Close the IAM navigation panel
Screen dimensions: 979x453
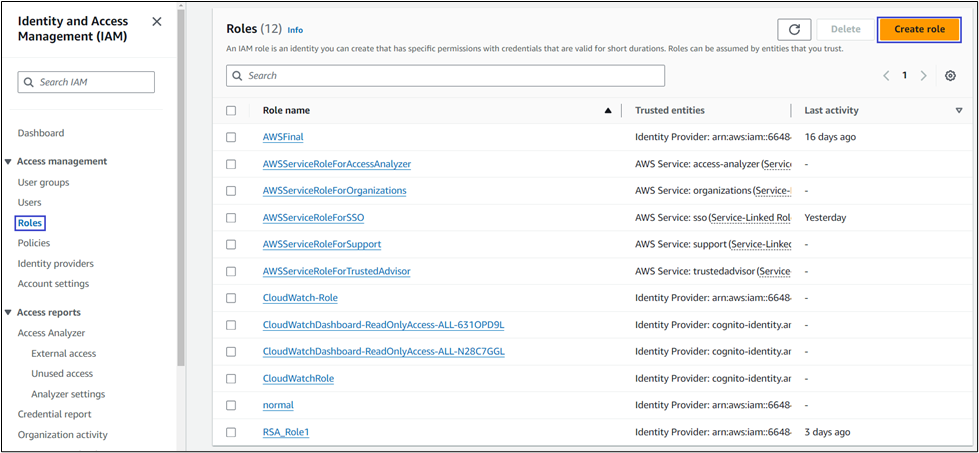tap(156, 21)
